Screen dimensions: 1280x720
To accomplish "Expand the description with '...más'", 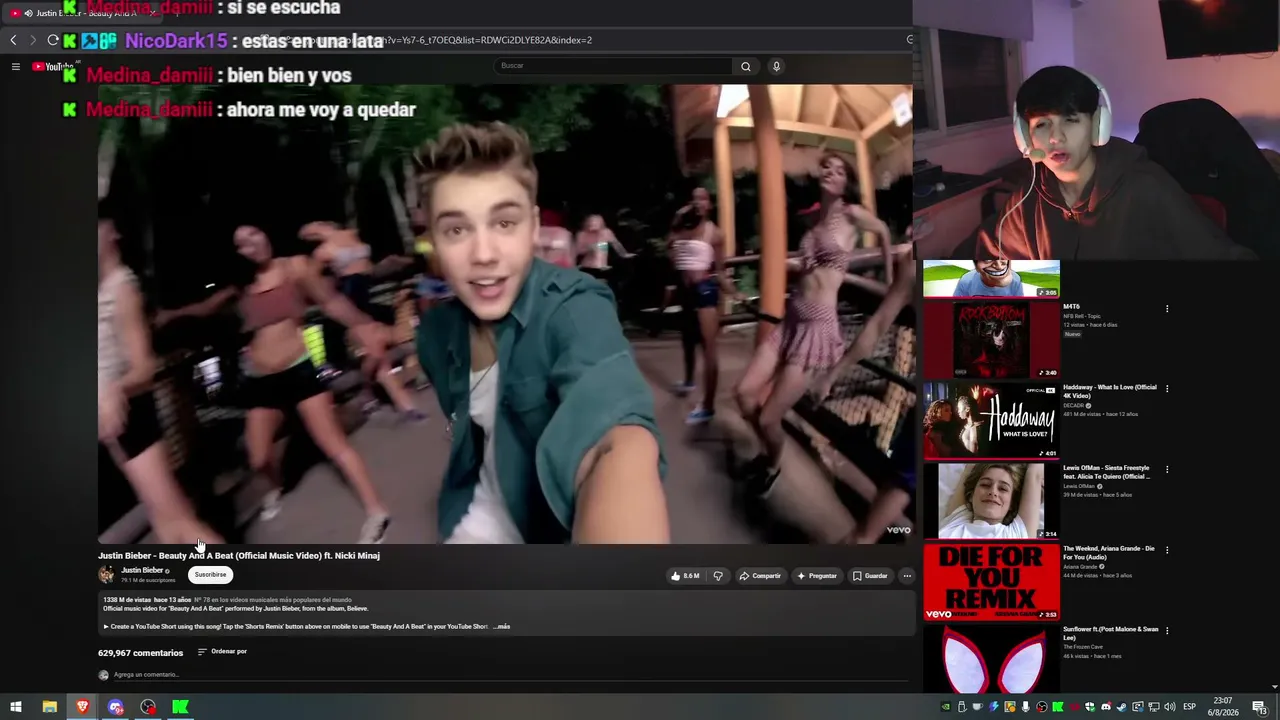I will pyautogui.click(x=501, y=627).
